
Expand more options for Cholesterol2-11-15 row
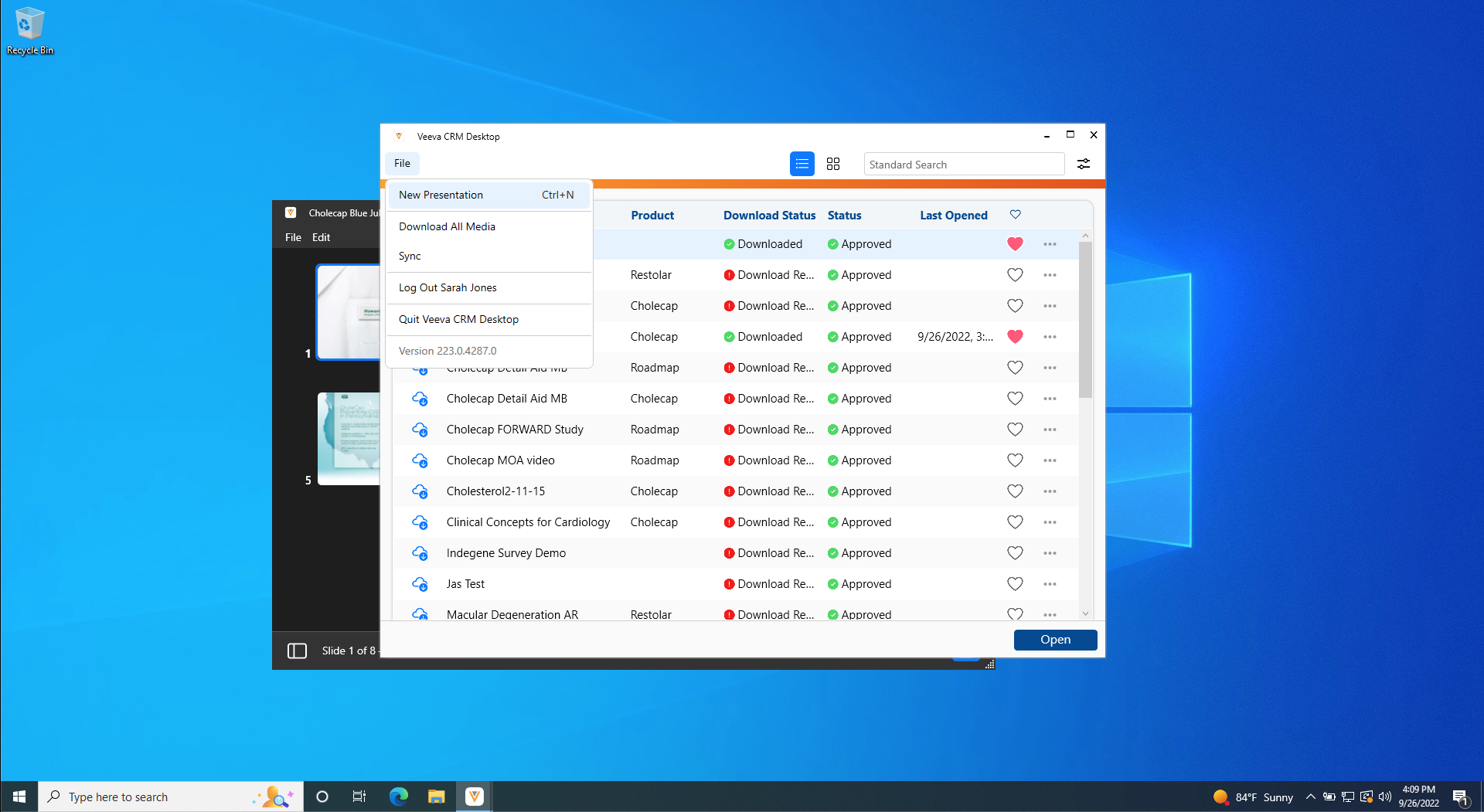pos(1050,491)
